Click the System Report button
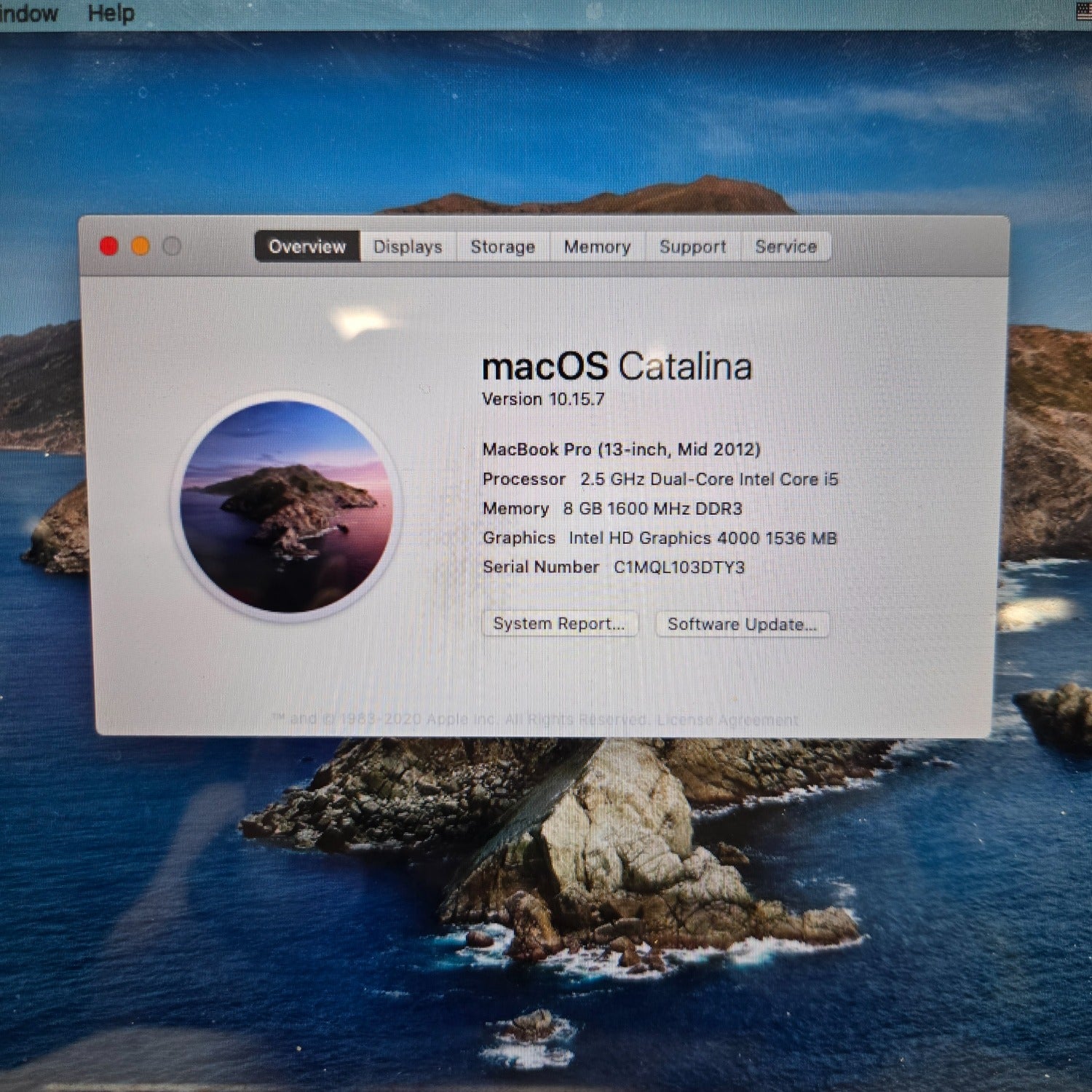 560,624
